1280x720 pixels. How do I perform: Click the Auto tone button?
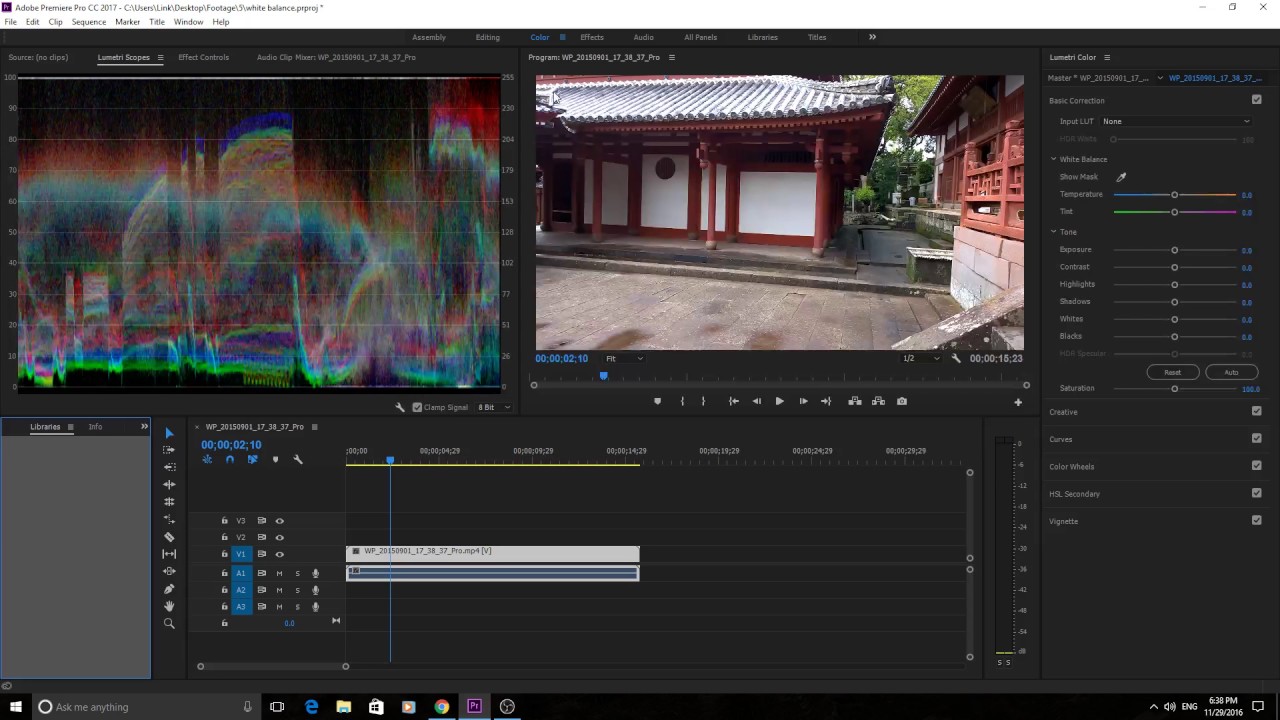pos(1231,372)
